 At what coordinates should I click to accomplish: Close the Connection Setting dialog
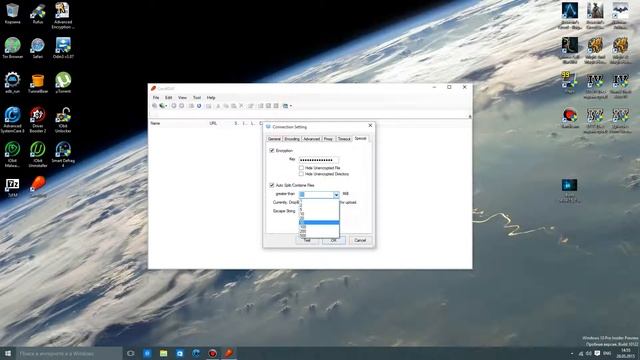pyautogui.click(x=370, y=126)
